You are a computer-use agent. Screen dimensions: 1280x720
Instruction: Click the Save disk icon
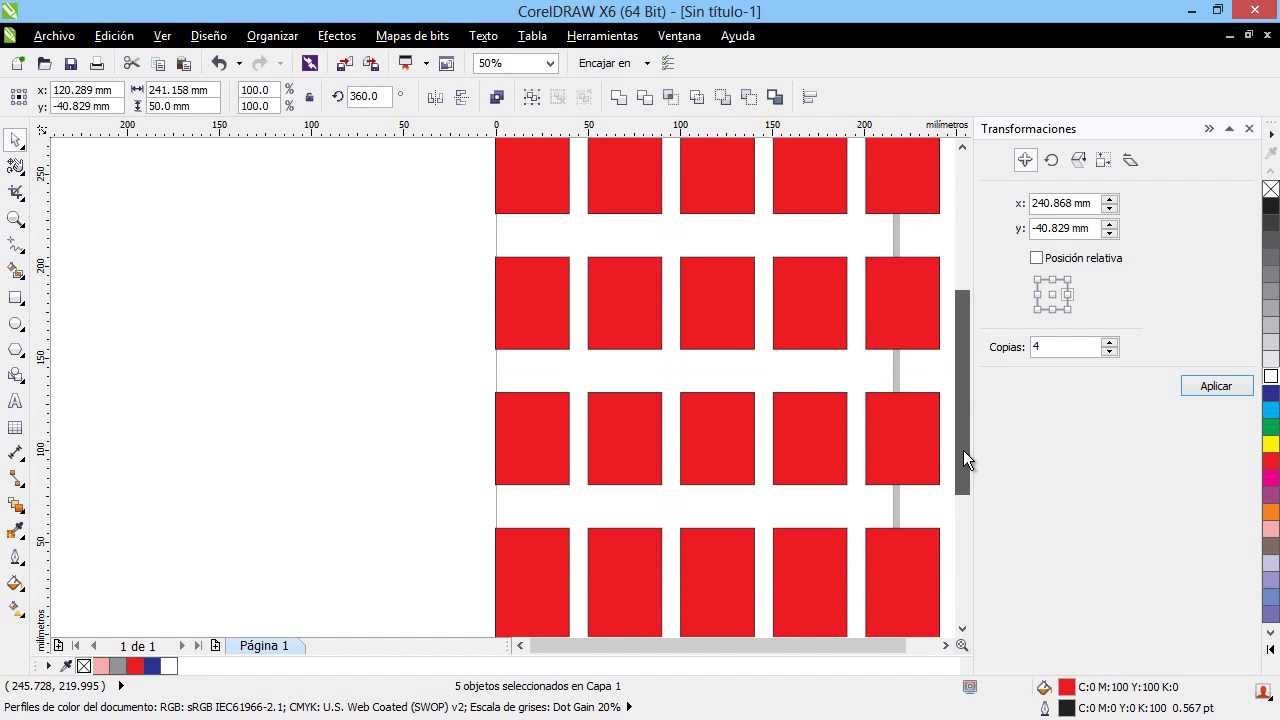pyautogui.click(x=70, y=63)
